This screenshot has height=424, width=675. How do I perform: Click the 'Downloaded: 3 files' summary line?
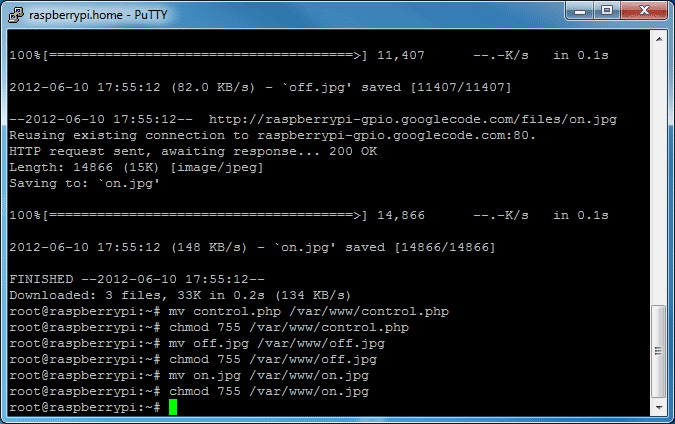[x=180, y=296]
